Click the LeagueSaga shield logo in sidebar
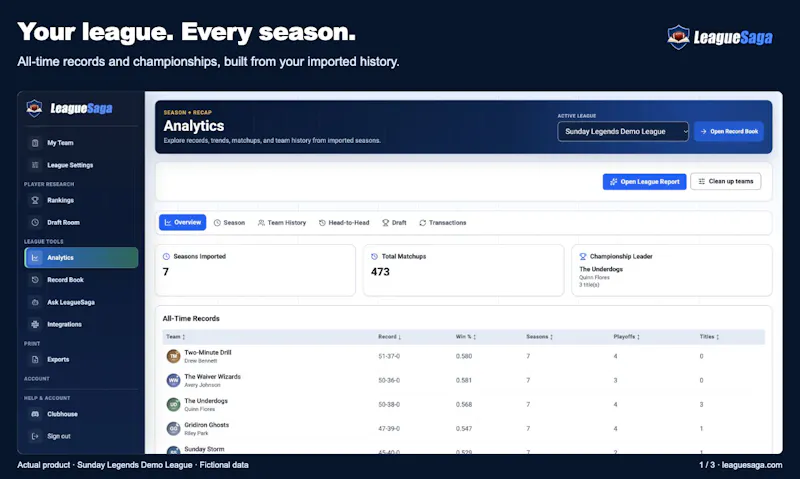Image resolution: width=800 pixels, height=479 pixels. coord(34,108)
